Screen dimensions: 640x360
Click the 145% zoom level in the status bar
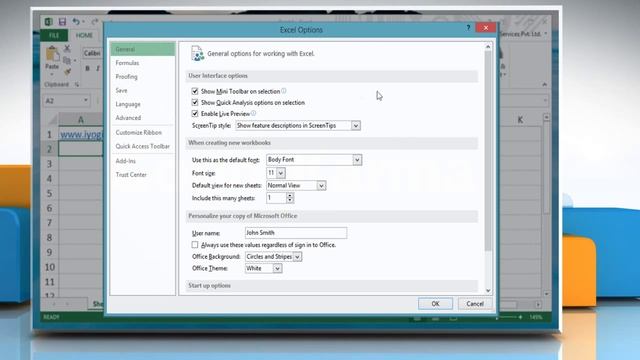click(536, 317)
